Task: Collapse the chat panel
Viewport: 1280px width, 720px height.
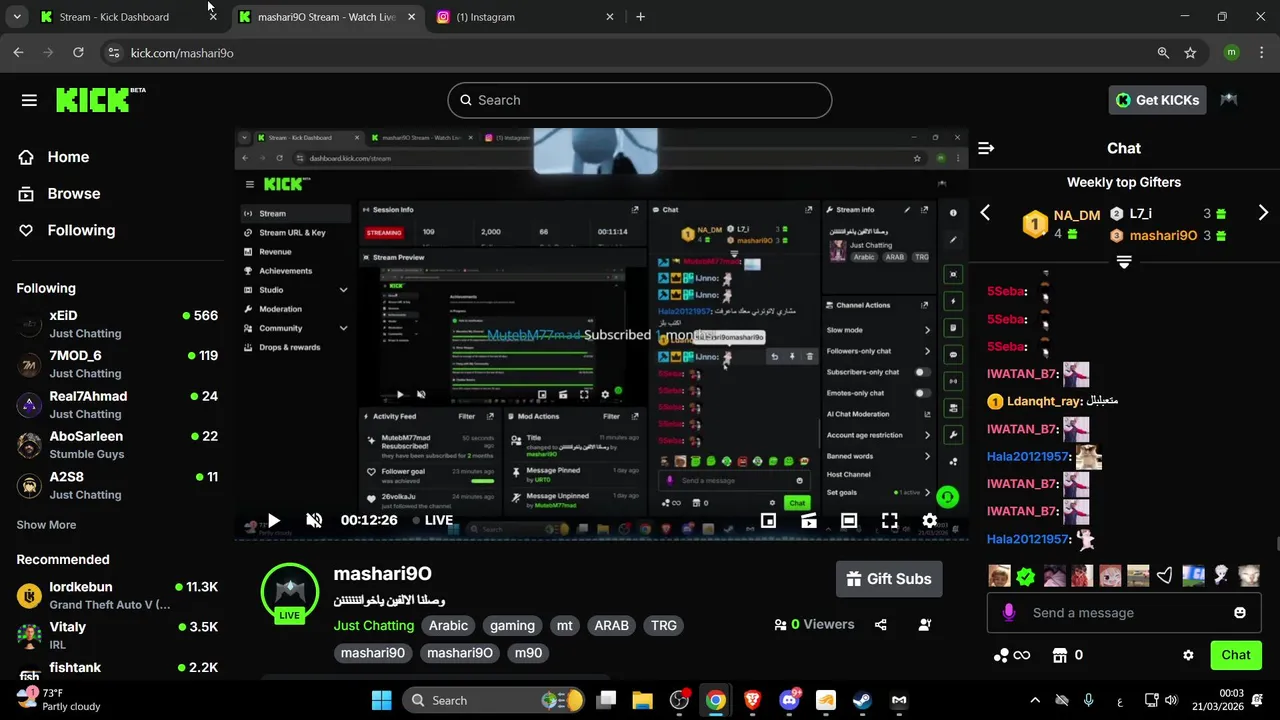Action: (x=986, y=148)
